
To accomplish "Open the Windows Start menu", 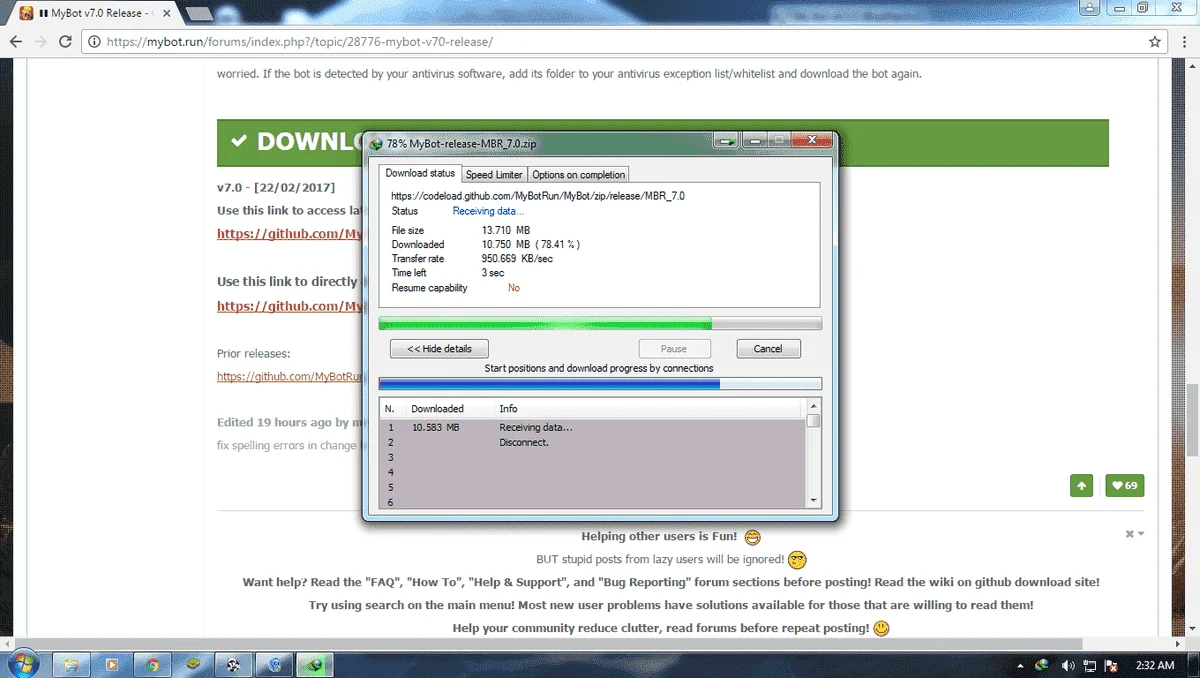I will 21,664.
